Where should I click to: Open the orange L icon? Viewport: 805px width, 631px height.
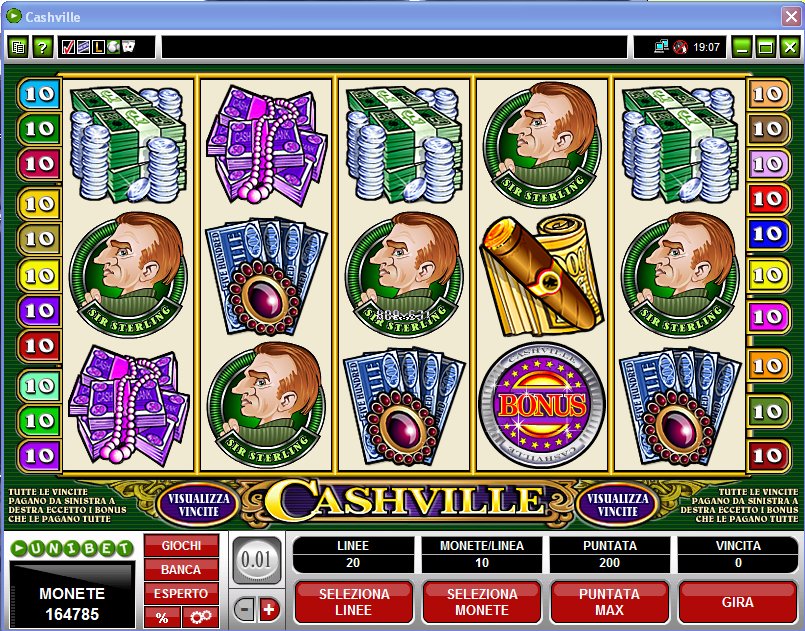pos(98,48)
